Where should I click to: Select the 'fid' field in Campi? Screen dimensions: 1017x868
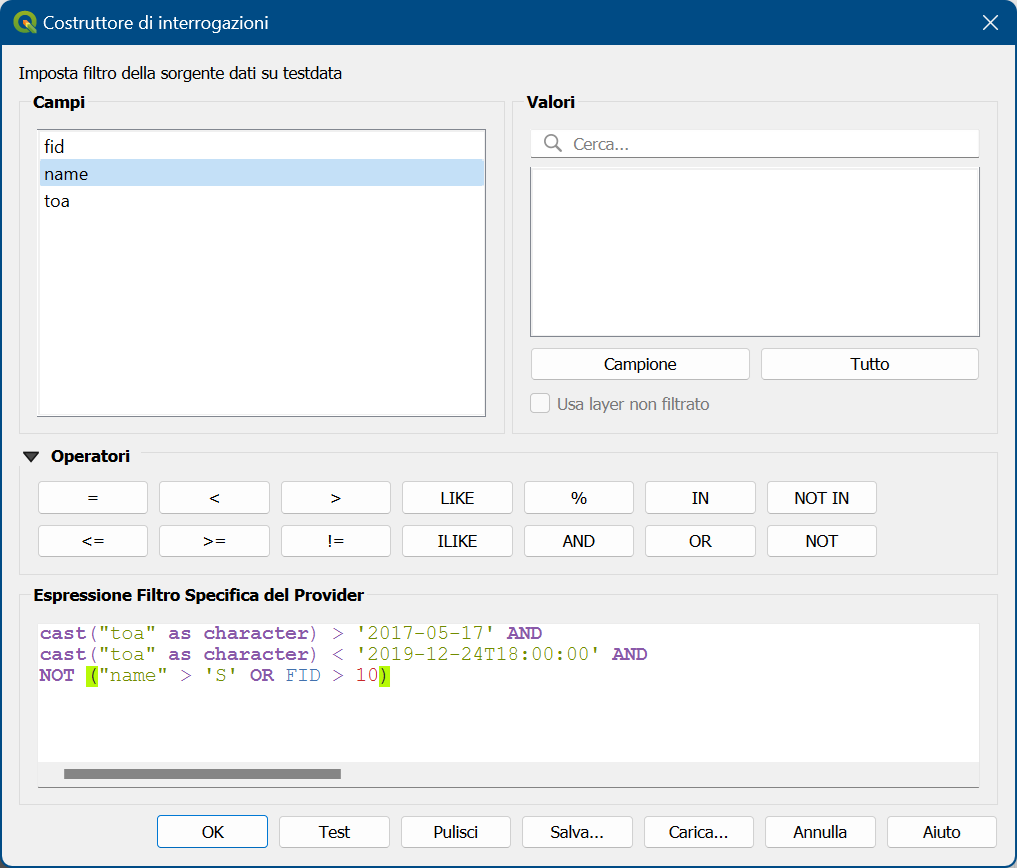261,147
